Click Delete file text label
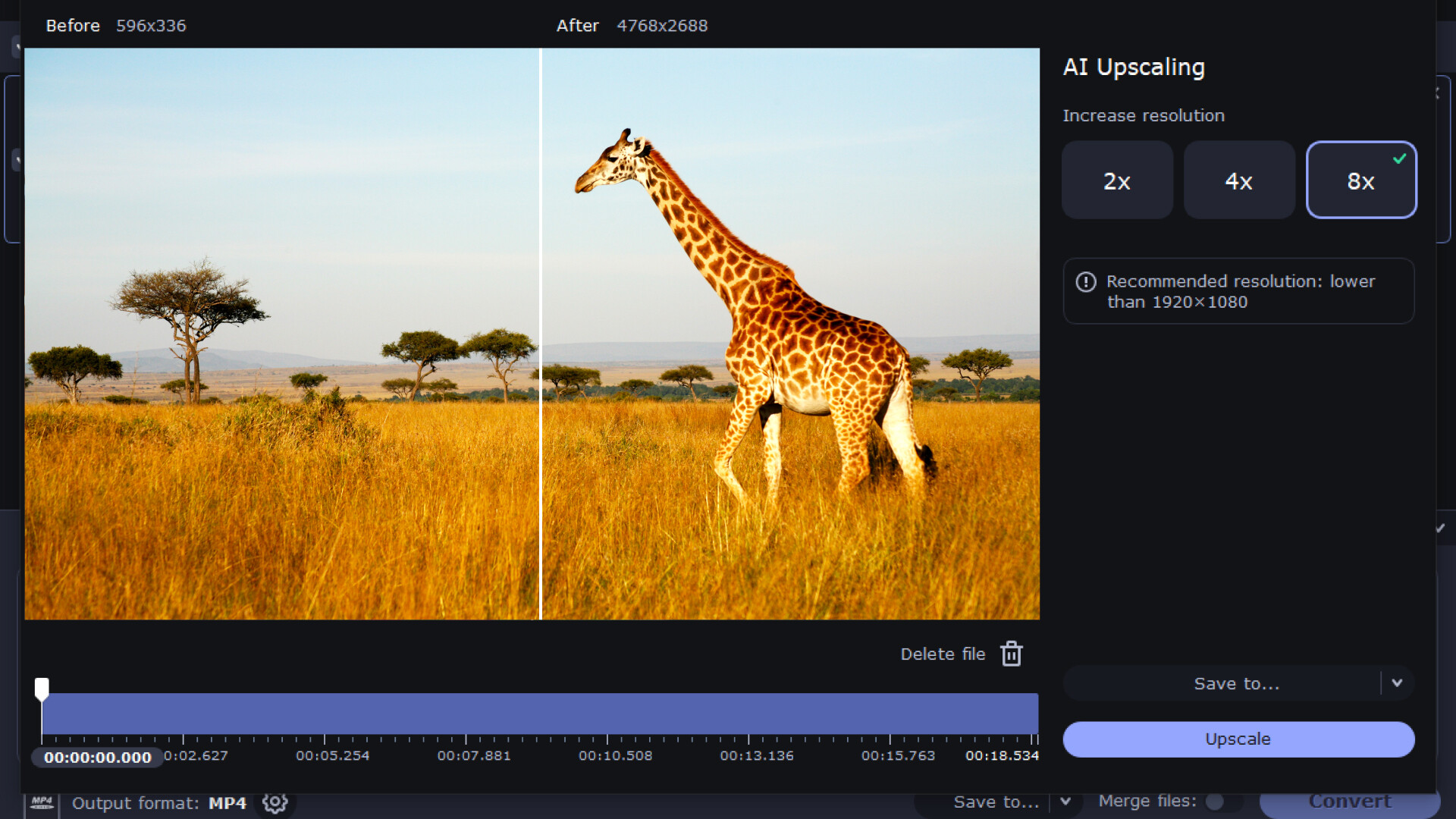1456x819 pixels. pos(943,653)
